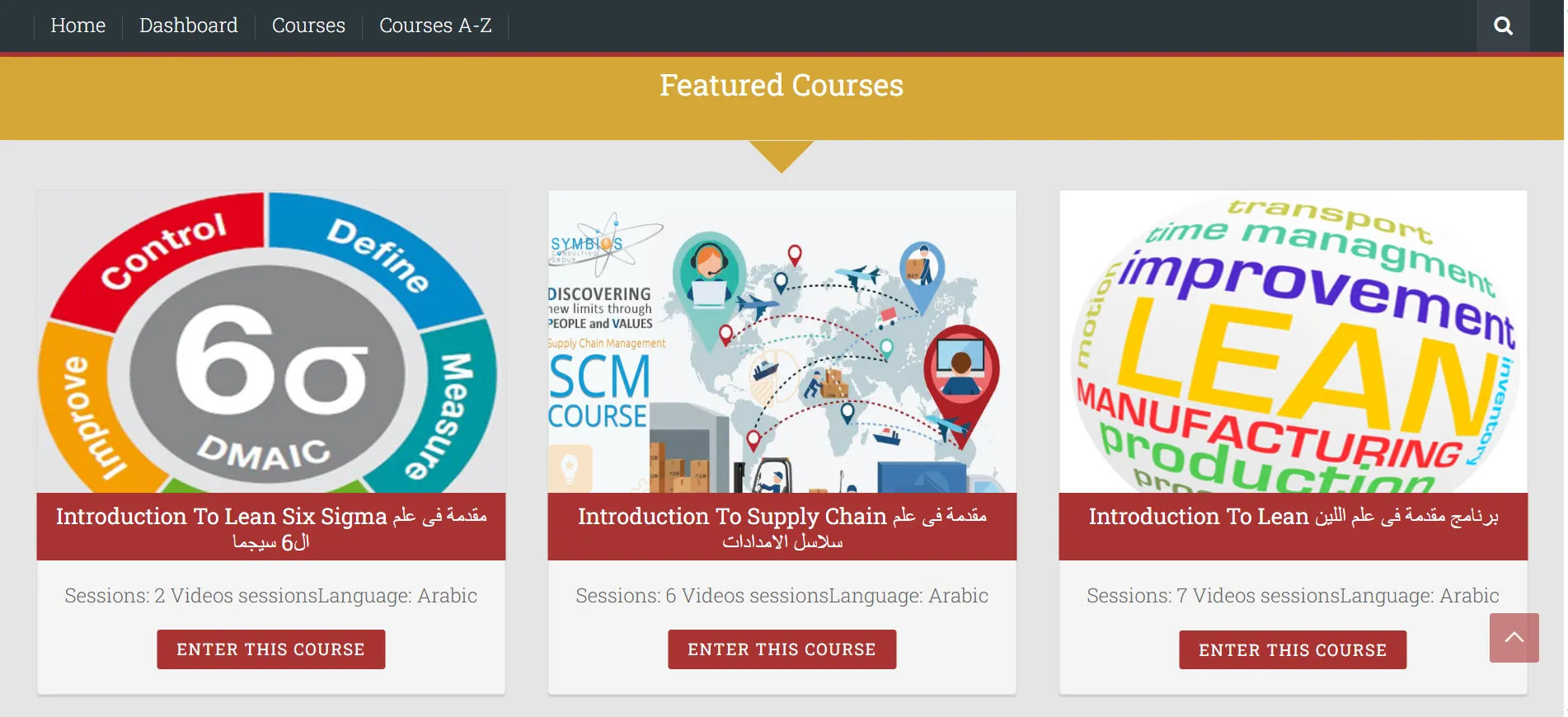Click the LEAN word cloud thumbnail

coord(1293,342)
